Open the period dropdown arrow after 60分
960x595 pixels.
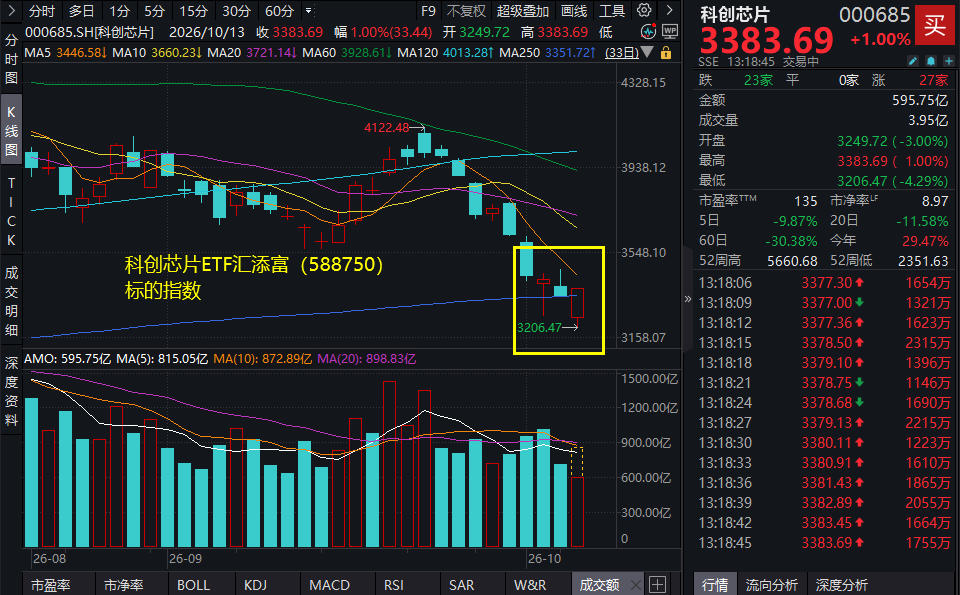click(309, 11)
